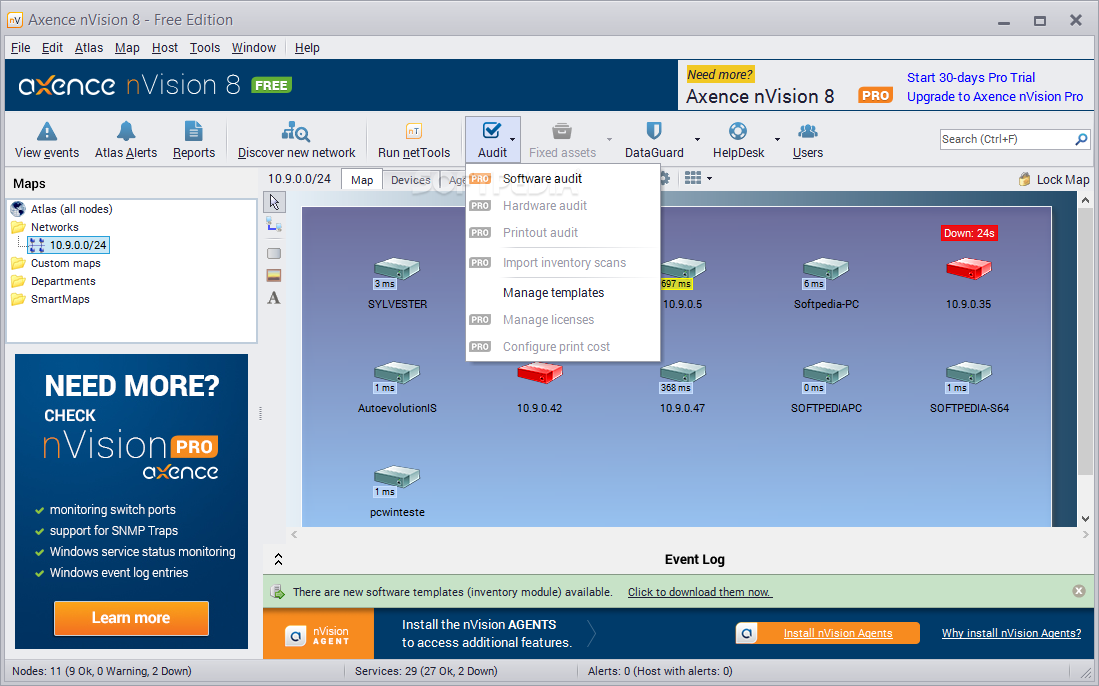Click the Lock Map padlock
Screen dimensions: 1099x686
pyautogui.click(x=1025, y=179)
